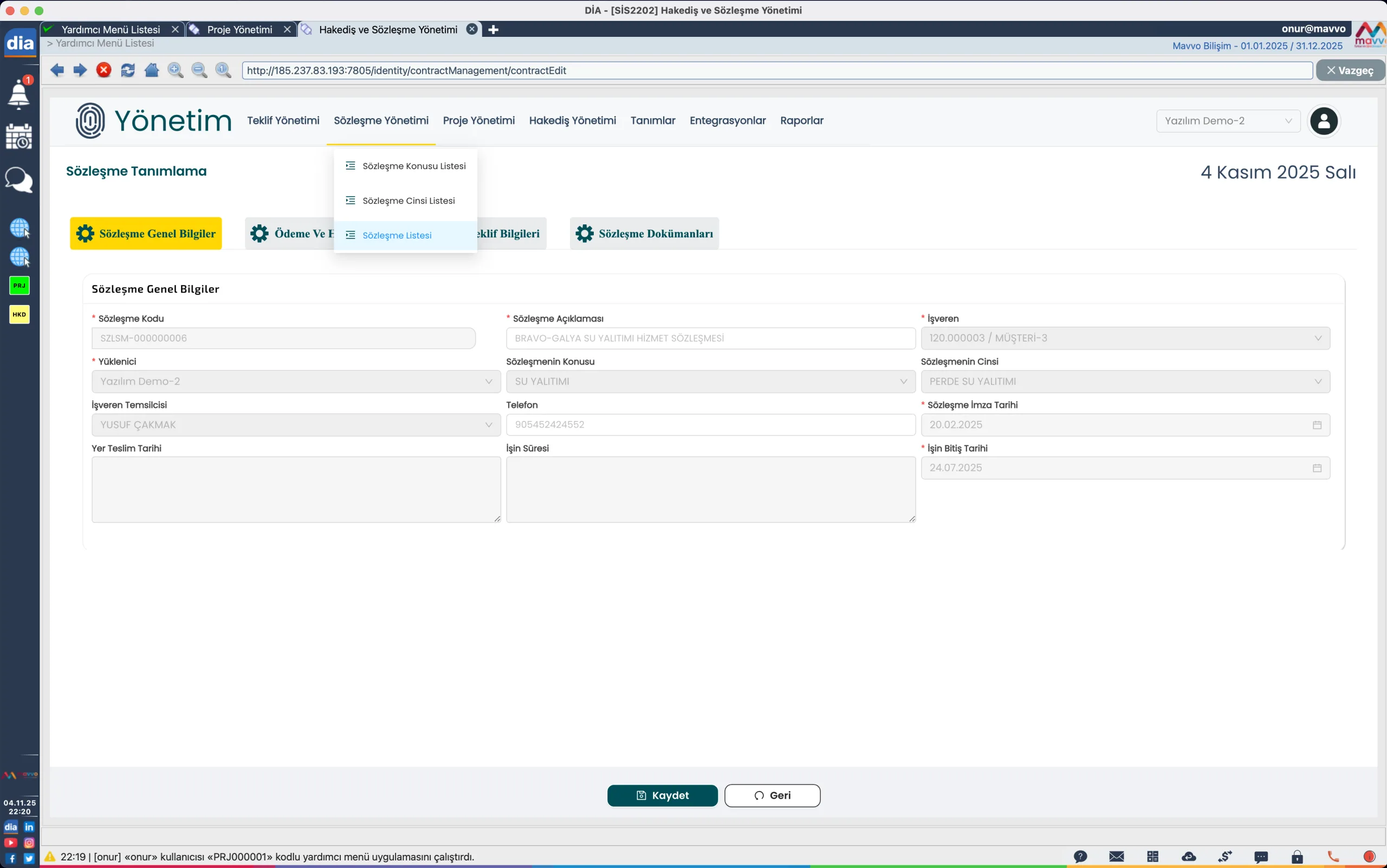
Task: Click the browser refresh icon
Action: tap(127, 70)
